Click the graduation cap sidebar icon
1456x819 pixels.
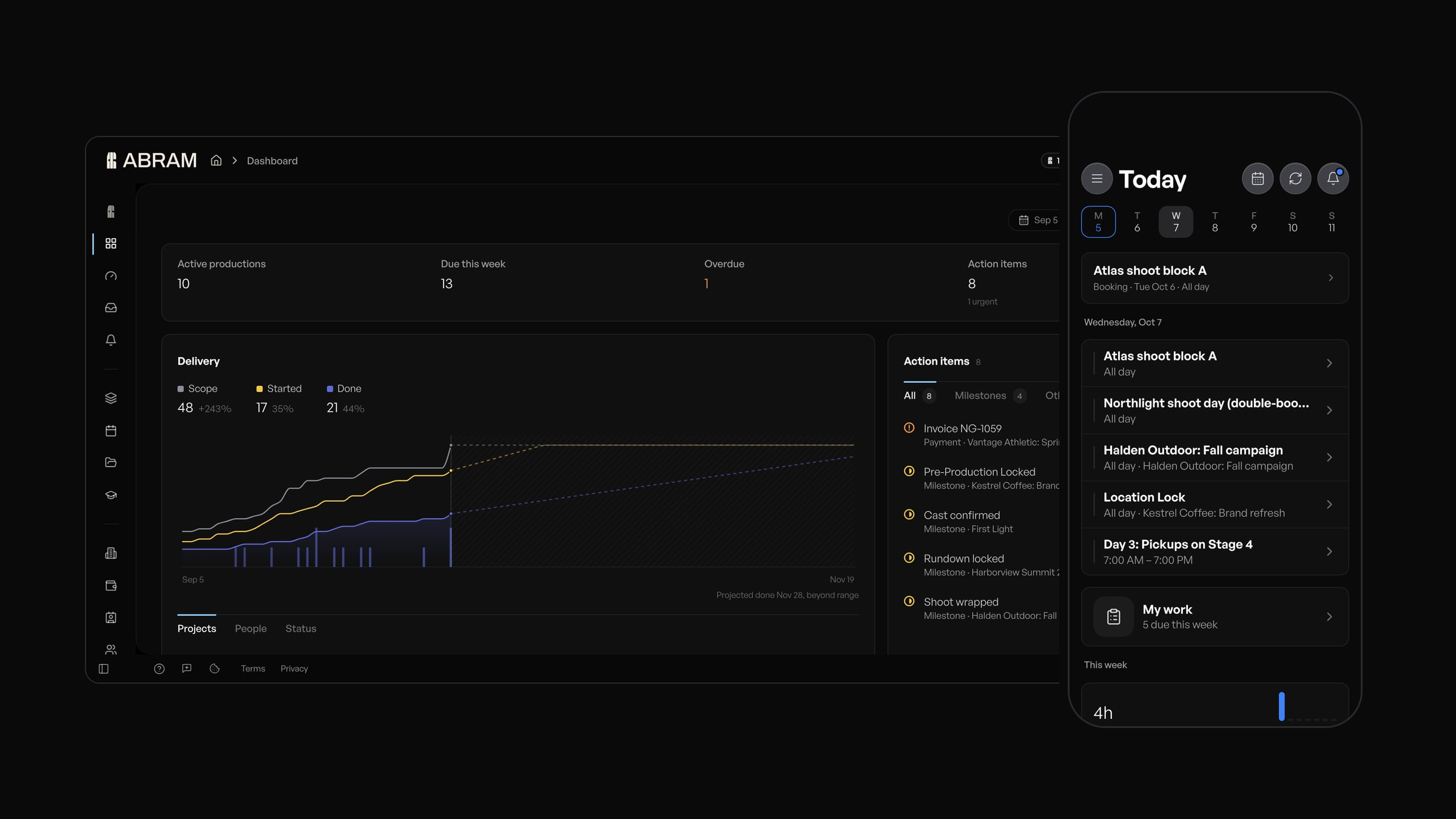(110, 495)
